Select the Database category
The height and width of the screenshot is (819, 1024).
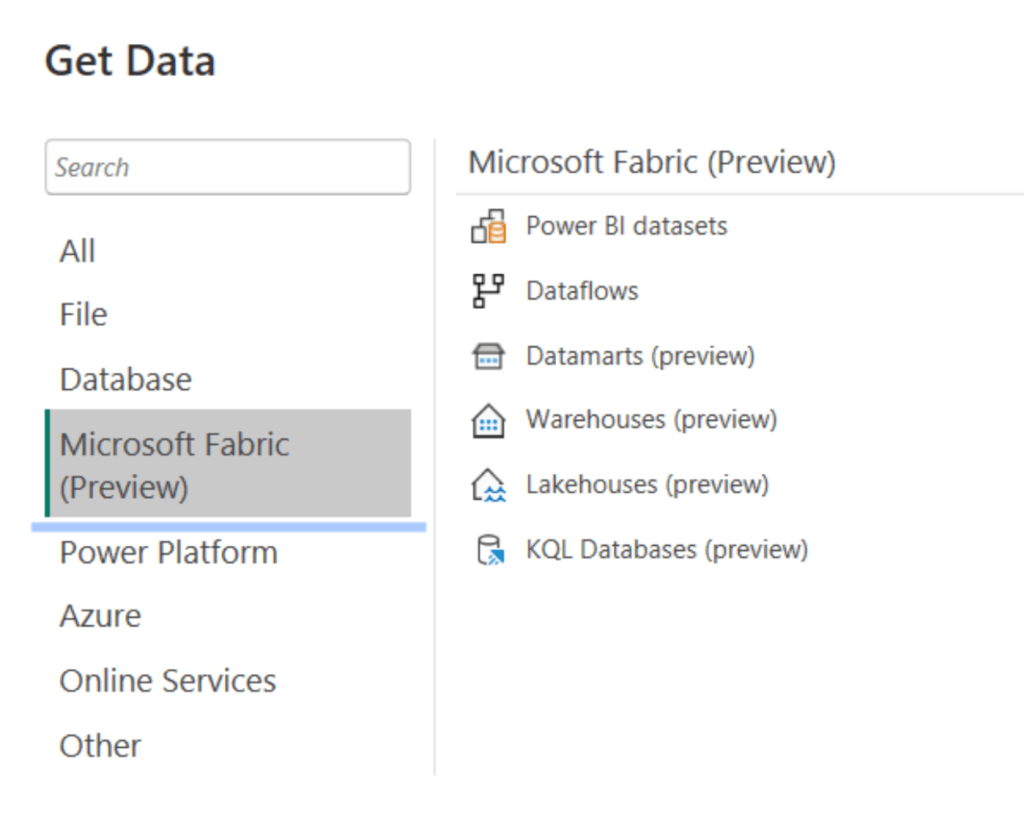coord(126,380)
